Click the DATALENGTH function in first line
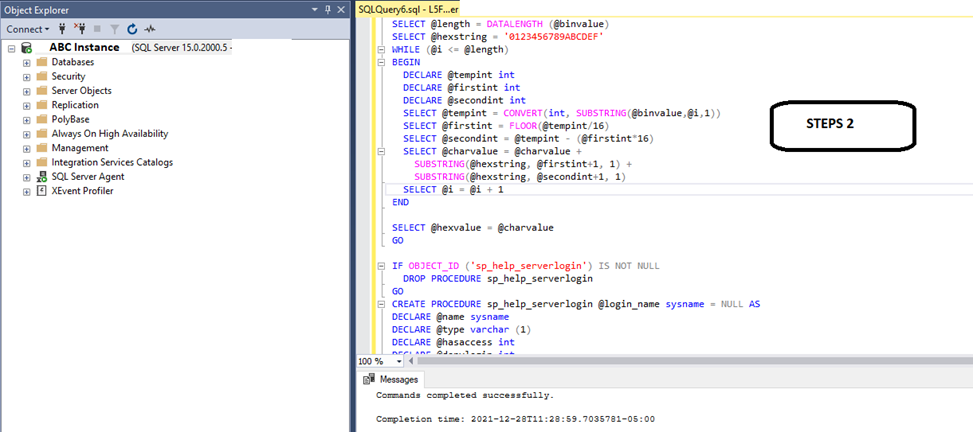The image size is (973, 432). (516, 24)
